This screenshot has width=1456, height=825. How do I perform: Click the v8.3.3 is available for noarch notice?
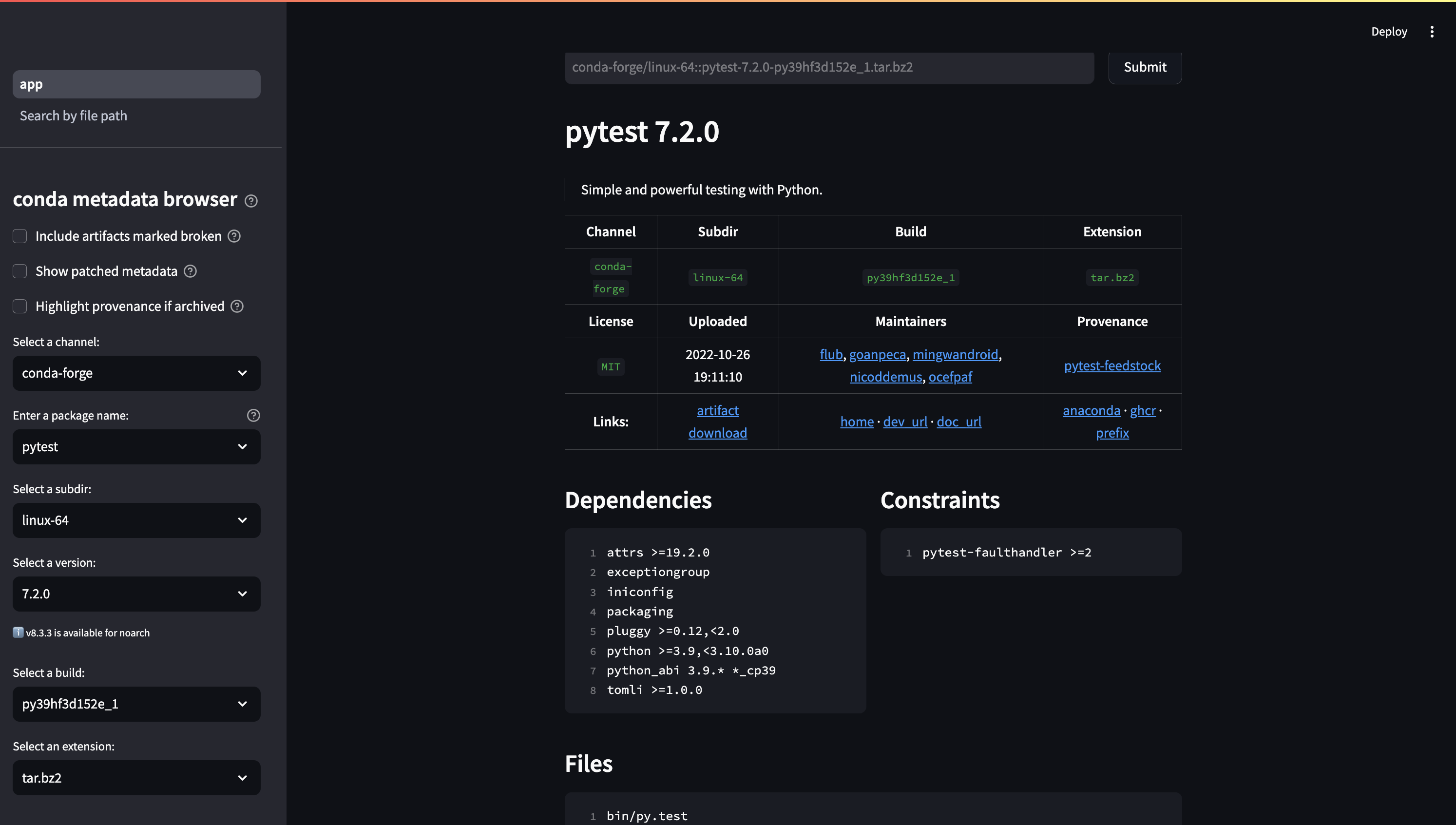[x=81, y=633]
